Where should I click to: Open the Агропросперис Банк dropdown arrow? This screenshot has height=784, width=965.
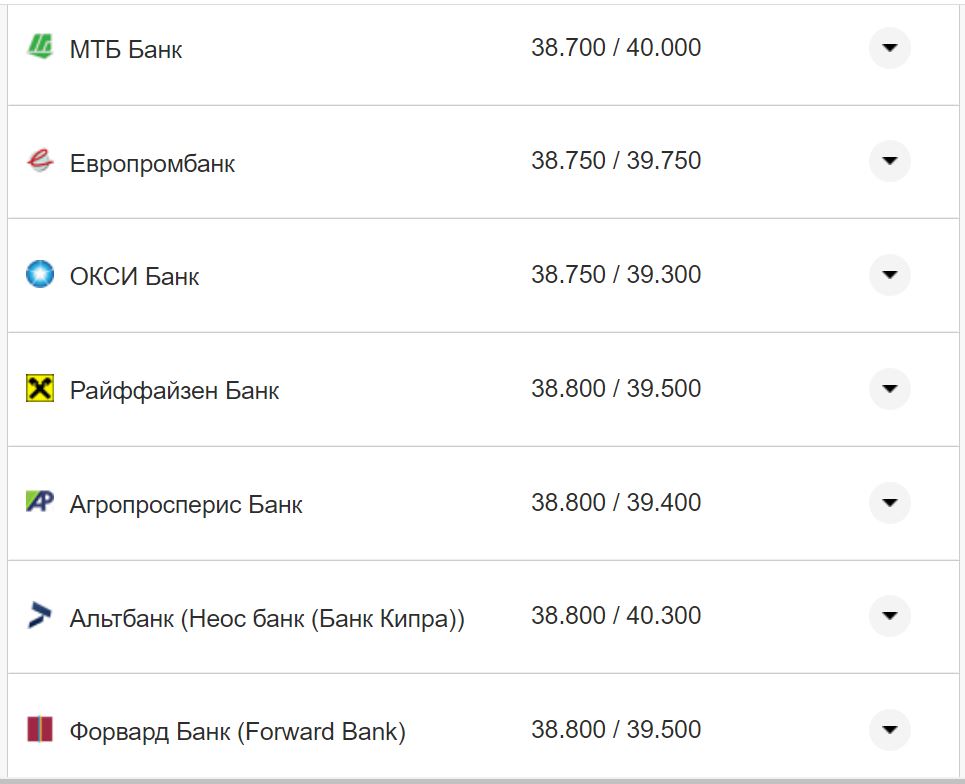coord(889,502)
